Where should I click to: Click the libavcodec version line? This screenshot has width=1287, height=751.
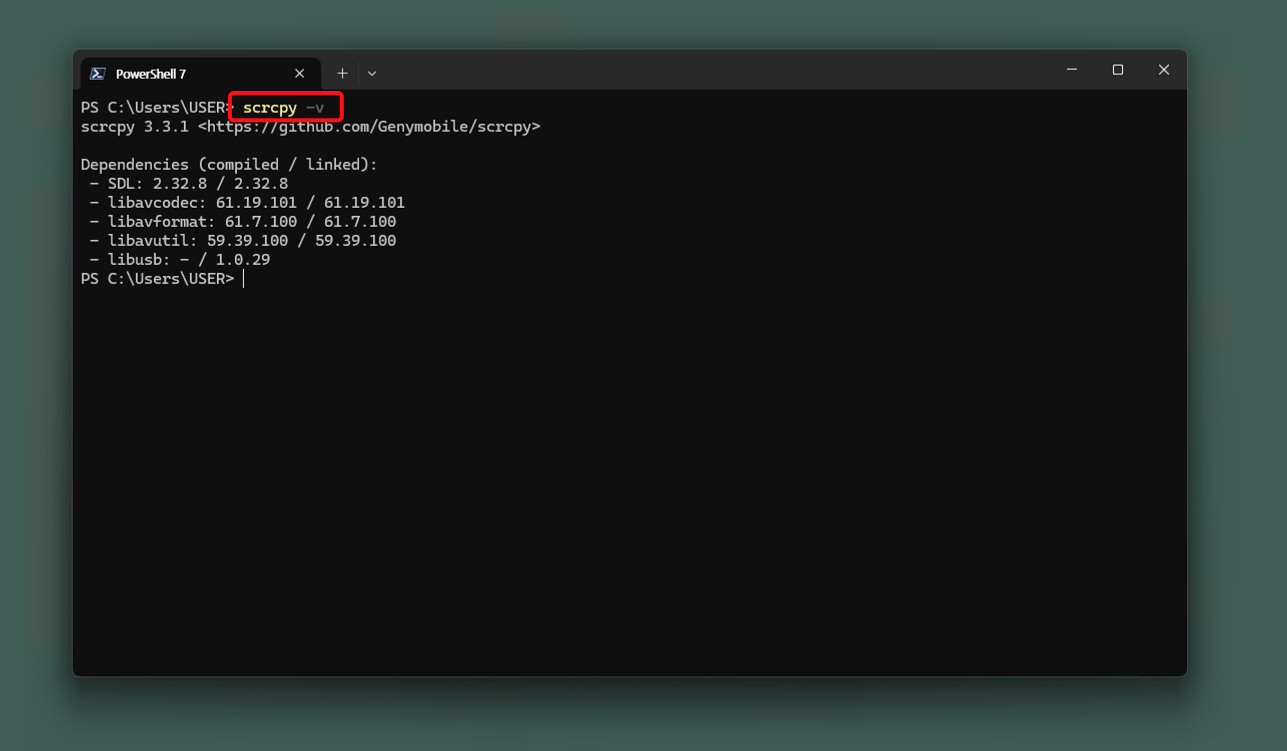point(247,203)
